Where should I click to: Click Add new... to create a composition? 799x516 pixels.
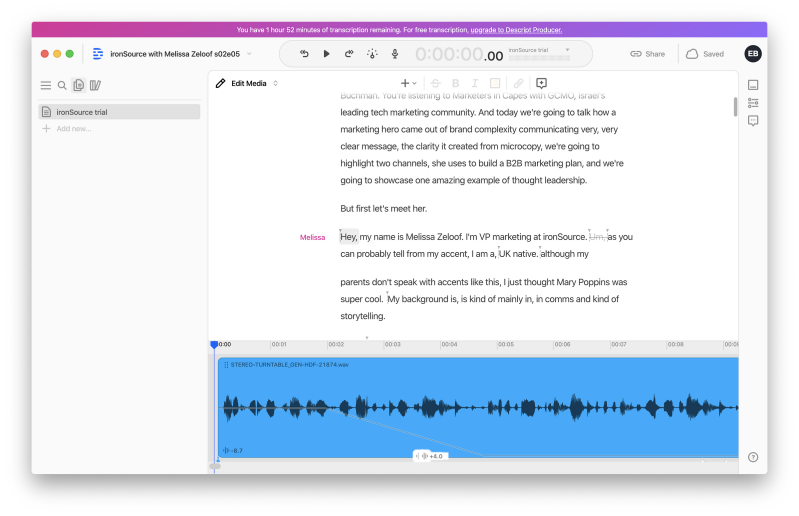pyautogui.click(x=74, y=128)
